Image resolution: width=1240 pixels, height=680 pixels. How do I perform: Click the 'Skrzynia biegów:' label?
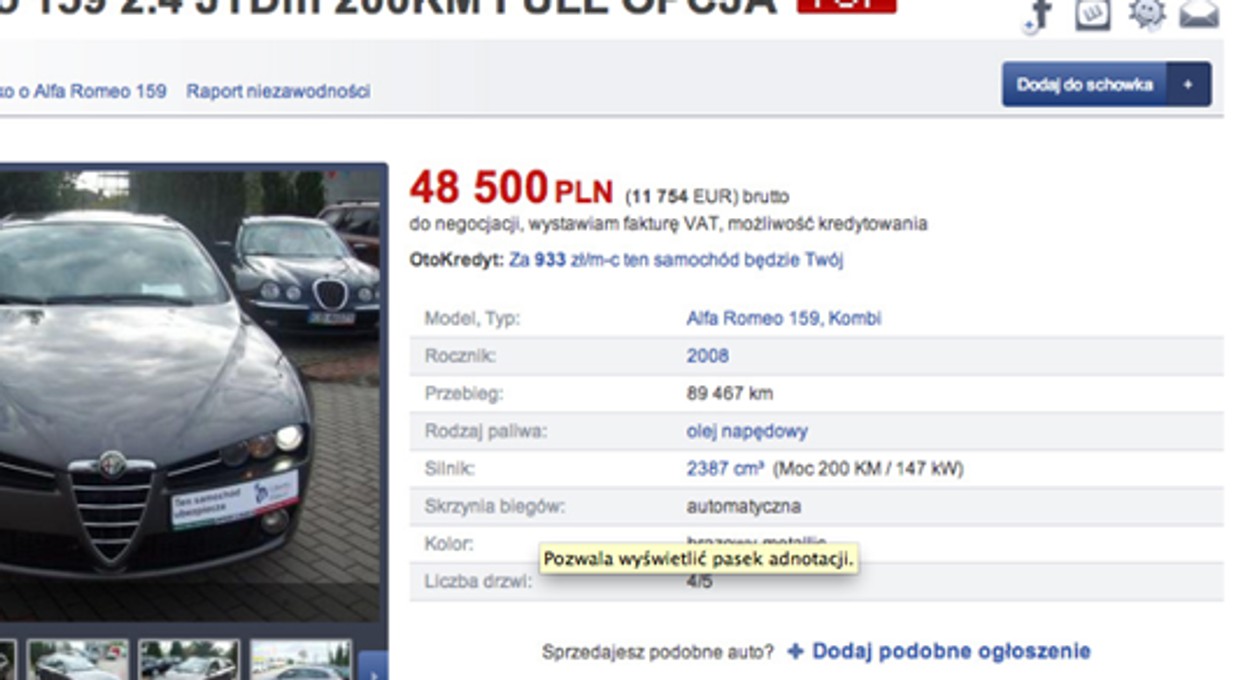coord(495,507)
